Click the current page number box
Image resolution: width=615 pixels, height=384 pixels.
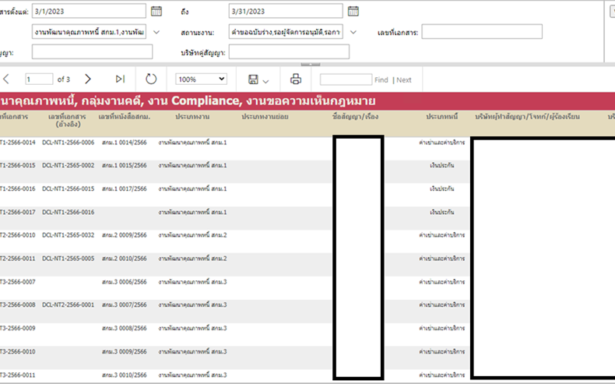click(x=39, y=79)
